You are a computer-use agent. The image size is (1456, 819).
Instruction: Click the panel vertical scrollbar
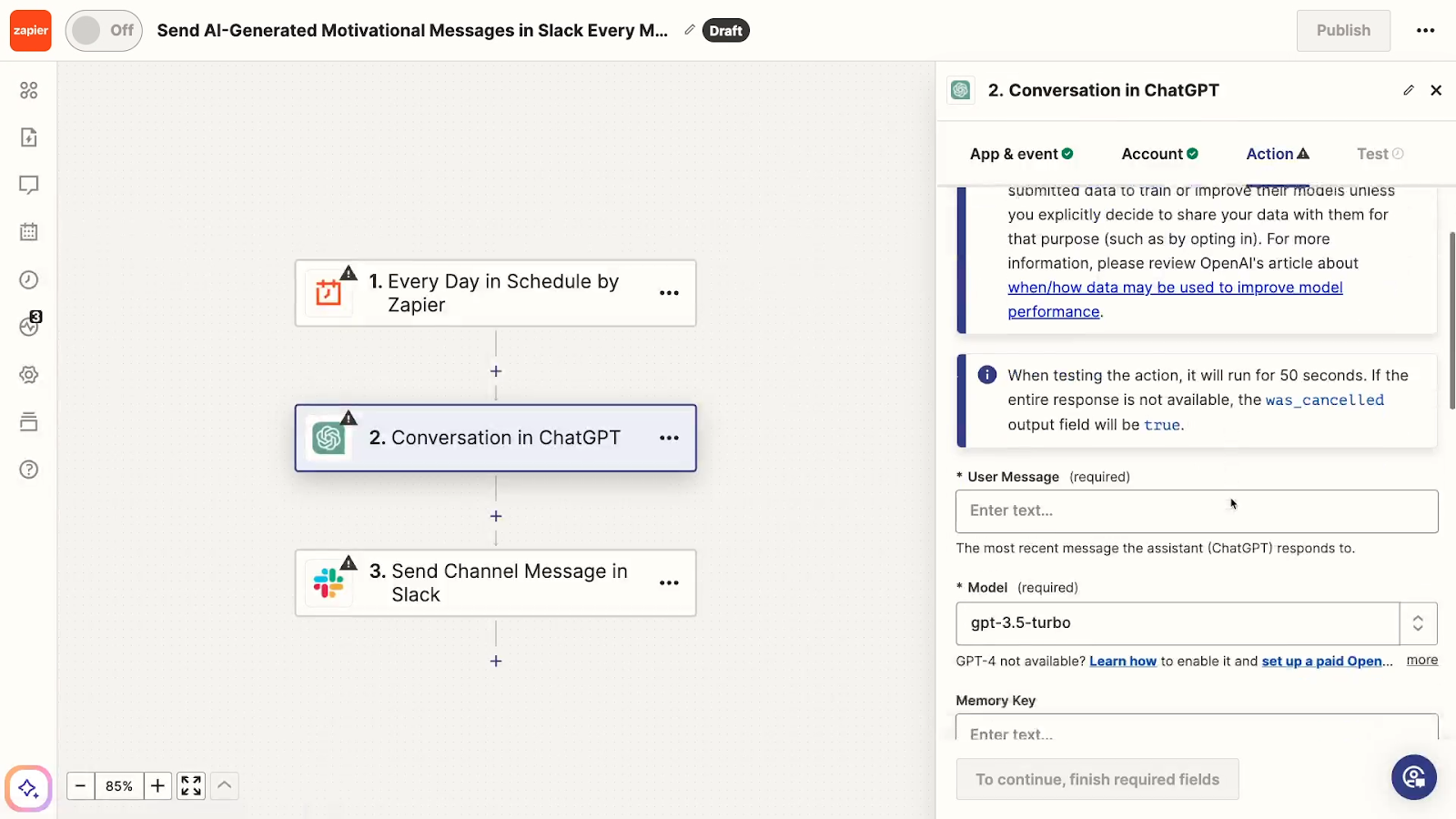[x=1452, y=320]
